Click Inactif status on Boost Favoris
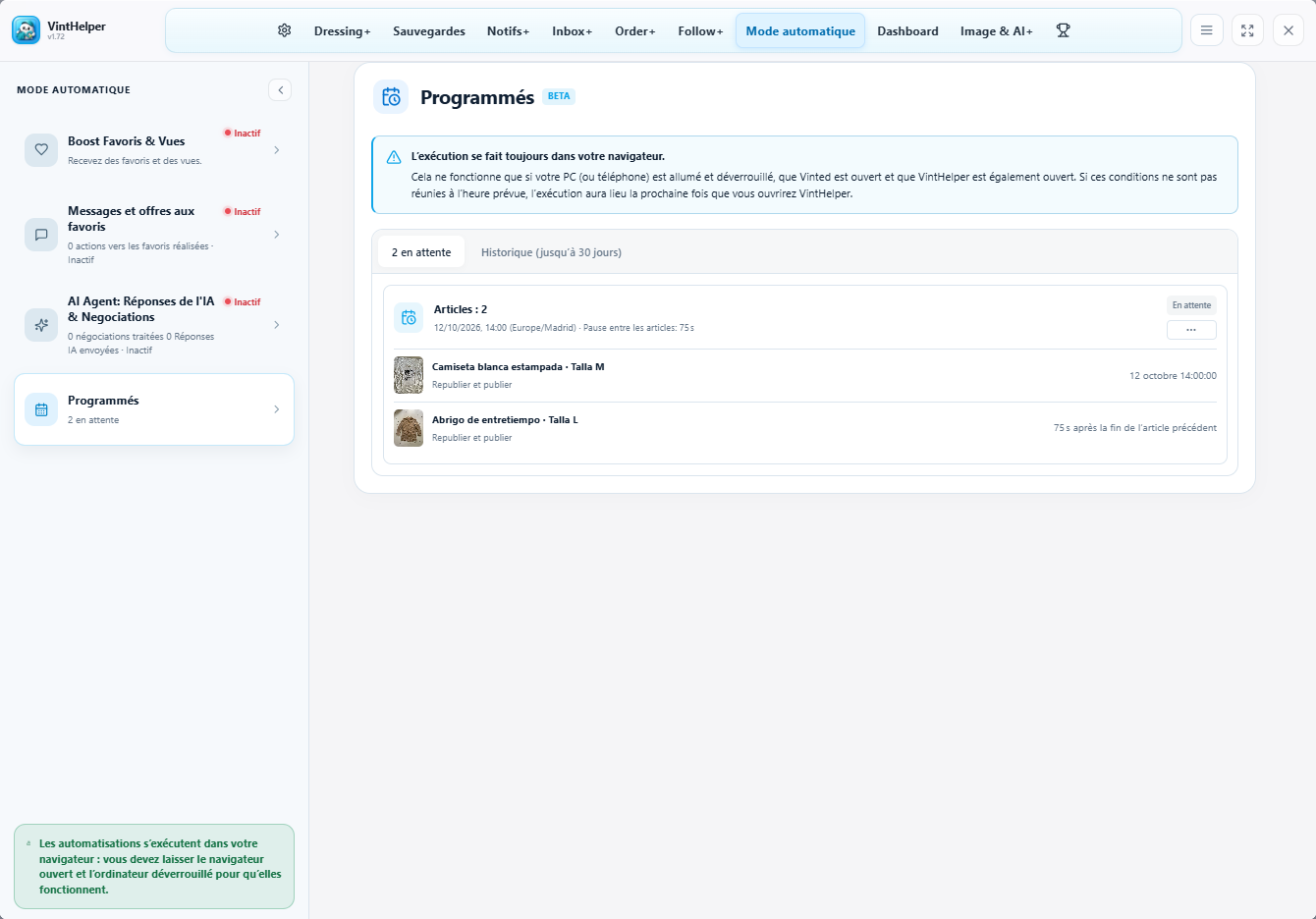Screen dimensions: 1316x919 (x=243, y=134)
